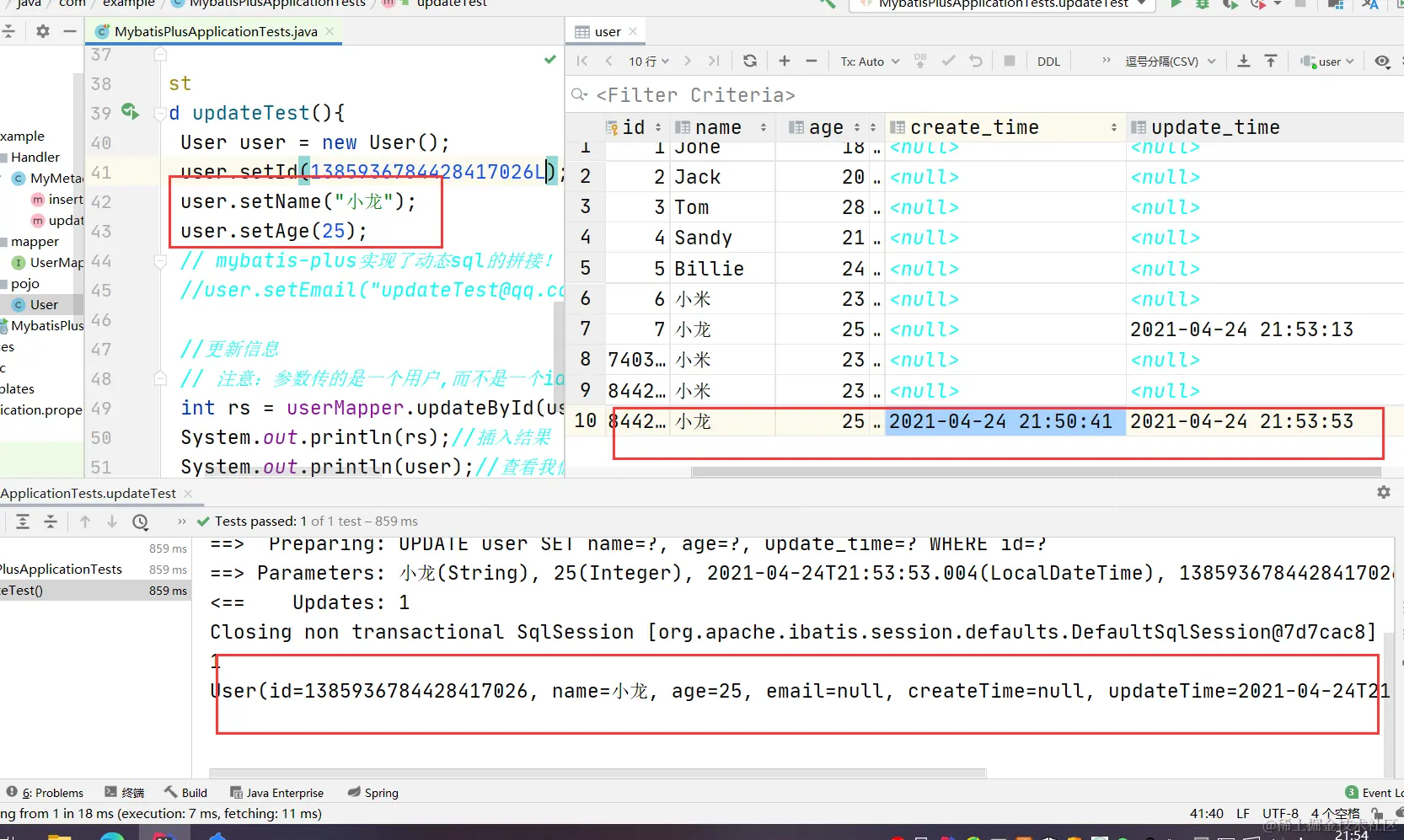
Task: Click the table horizontal scrollbar
Action: (1037, 472)
